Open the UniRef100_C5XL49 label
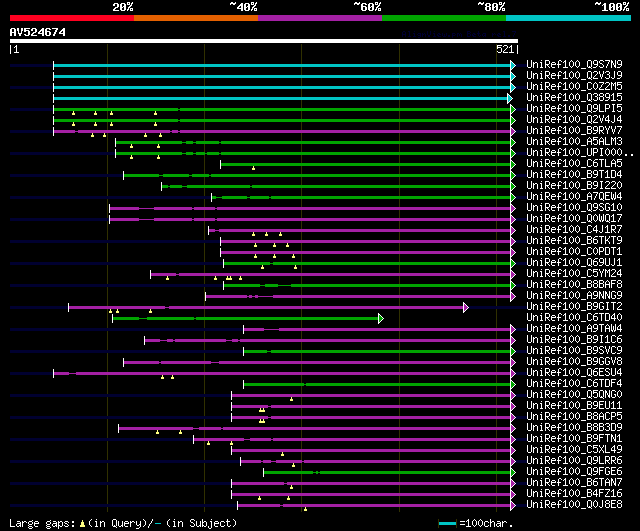Image resolution: width=640 pixels, height=531 pixels. (574, 450)
